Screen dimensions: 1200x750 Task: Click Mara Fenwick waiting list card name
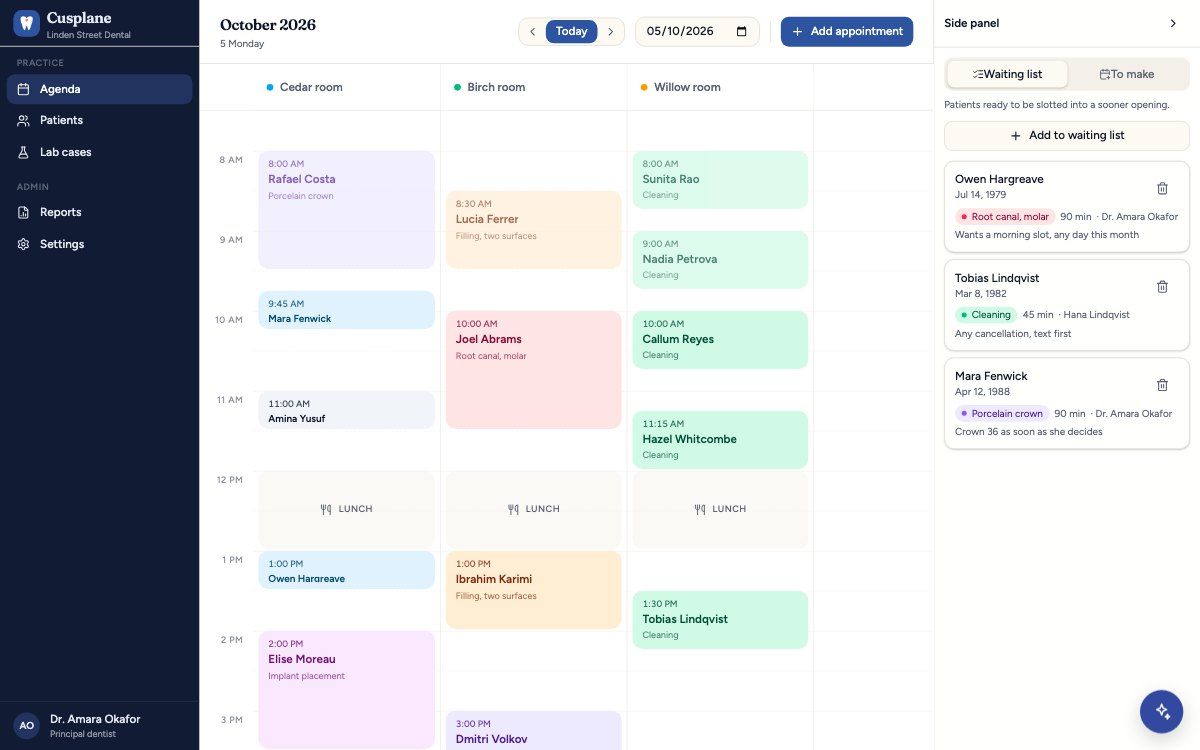click(991, 376)
